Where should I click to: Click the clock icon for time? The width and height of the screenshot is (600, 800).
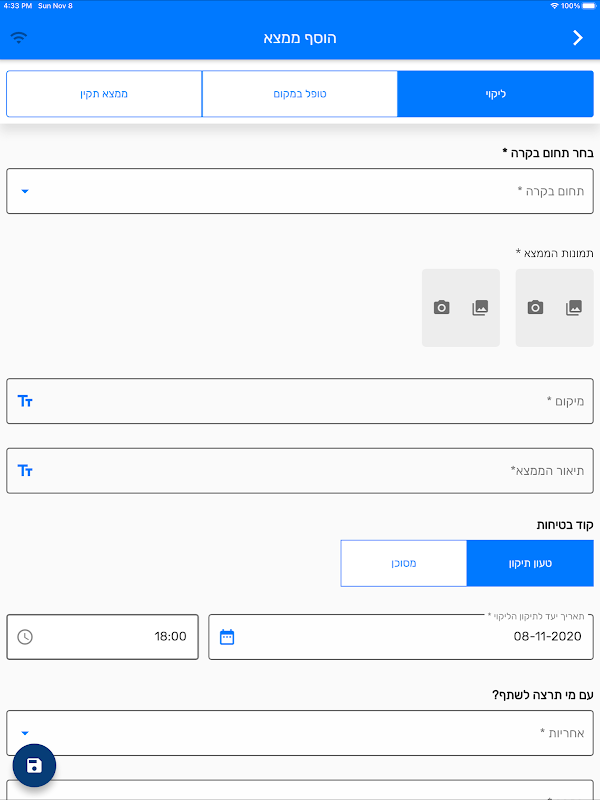25,637
